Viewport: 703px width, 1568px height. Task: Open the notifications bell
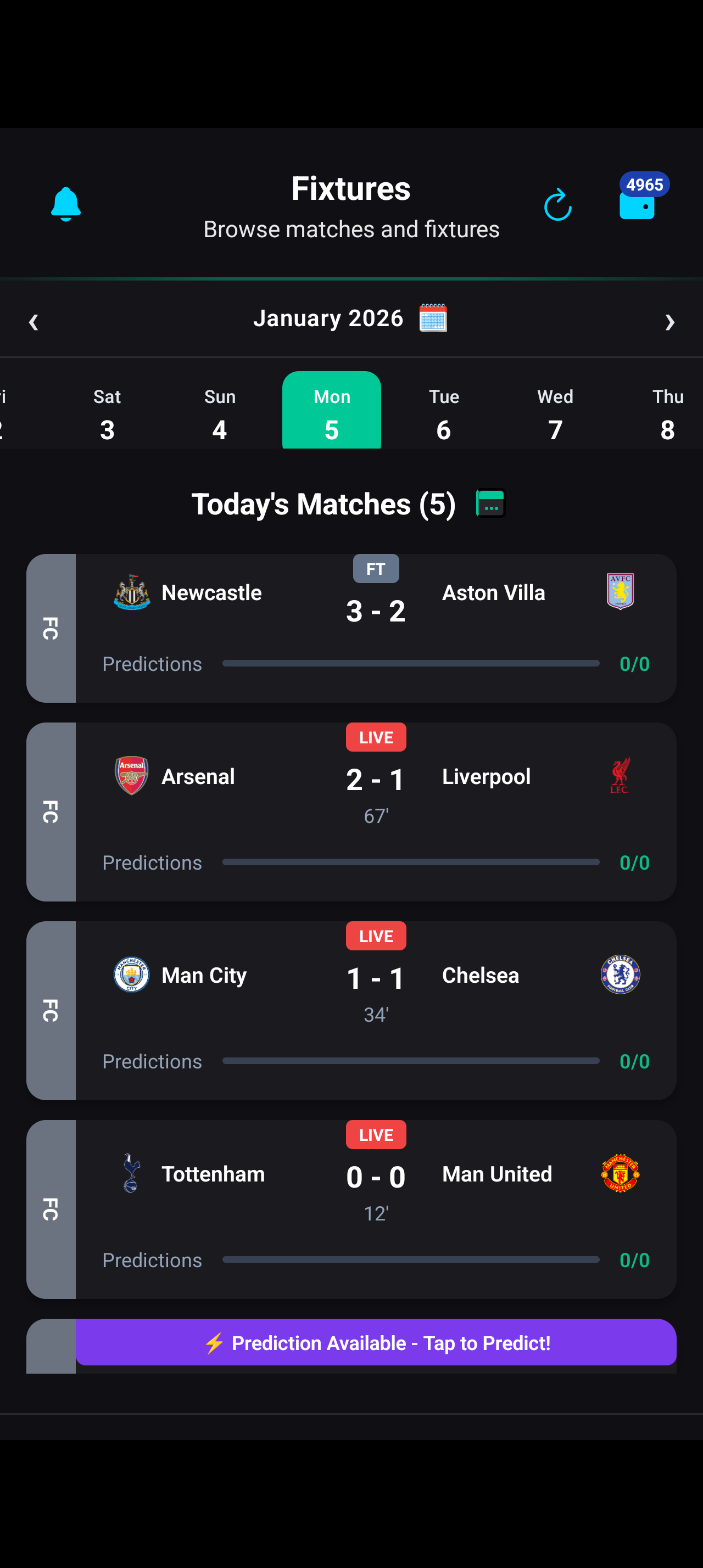66,205
